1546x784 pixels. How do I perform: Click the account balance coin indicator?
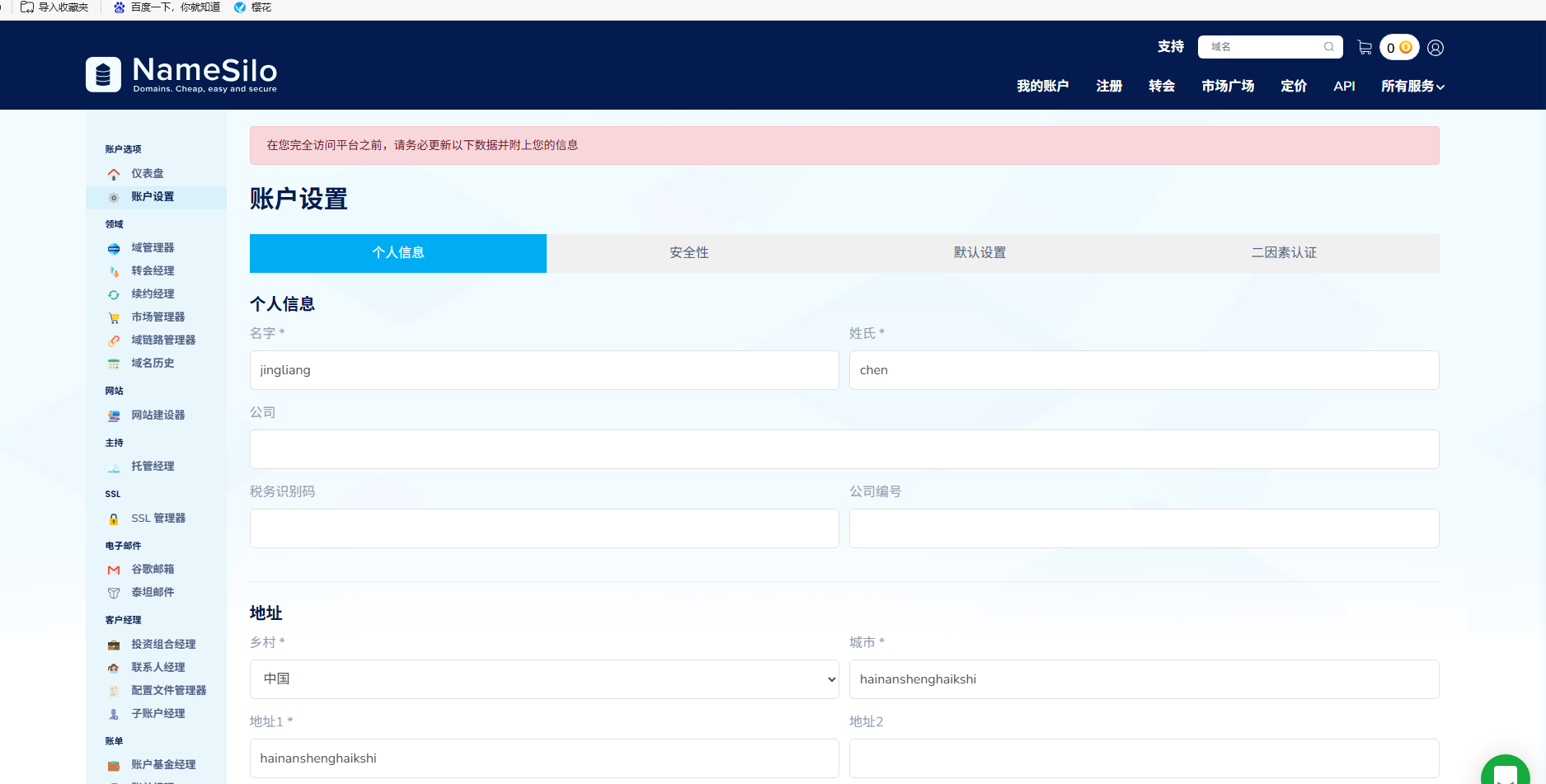1399,48
